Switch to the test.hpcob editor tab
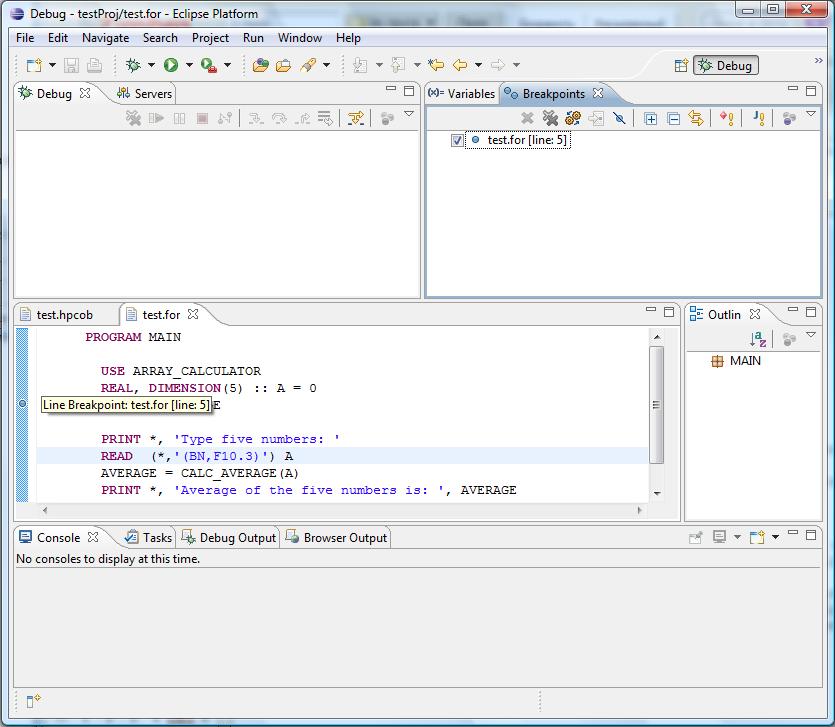 [x=64, y=314]
